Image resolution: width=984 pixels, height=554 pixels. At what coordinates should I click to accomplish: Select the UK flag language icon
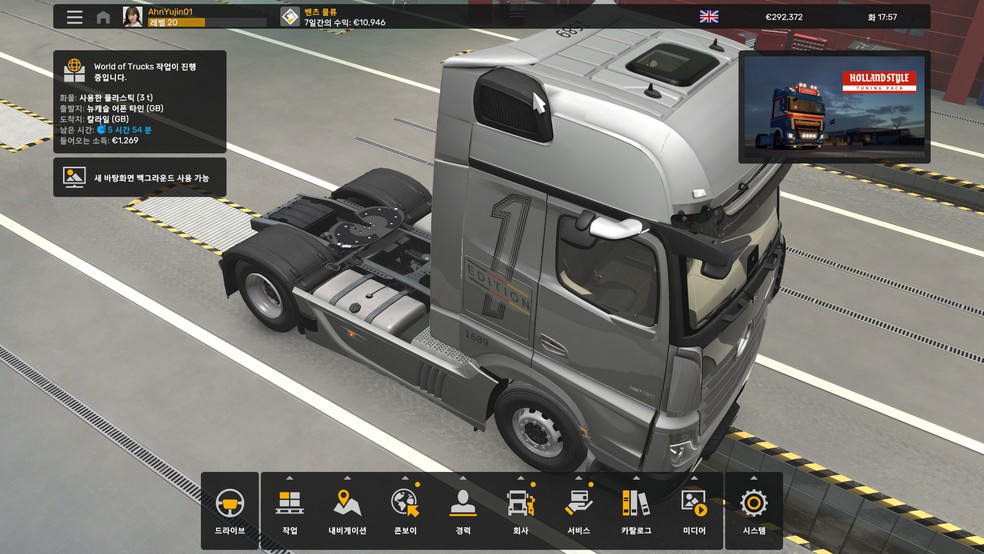point(709,17)
